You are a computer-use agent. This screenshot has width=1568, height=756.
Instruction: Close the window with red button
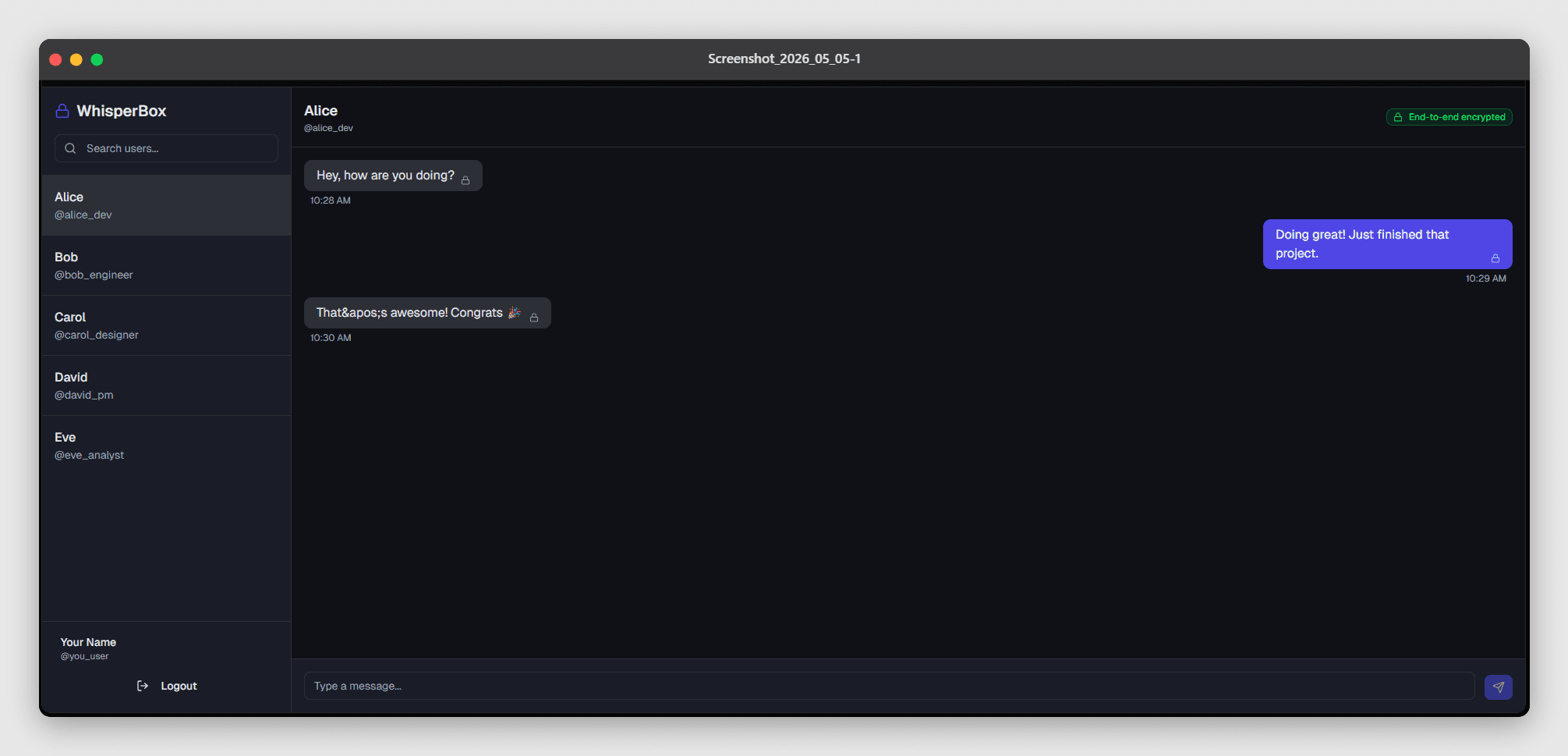[55, 59]
